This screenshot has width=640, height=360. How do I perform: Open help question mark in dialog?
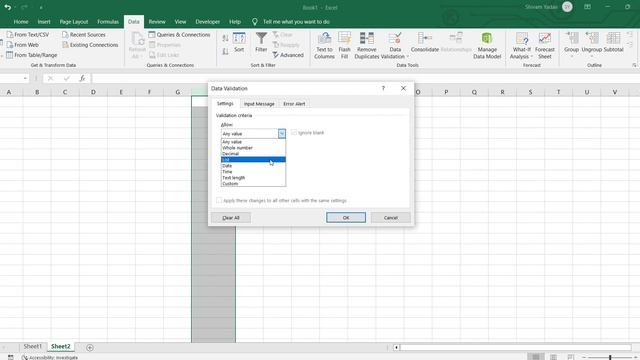(383, 88)
